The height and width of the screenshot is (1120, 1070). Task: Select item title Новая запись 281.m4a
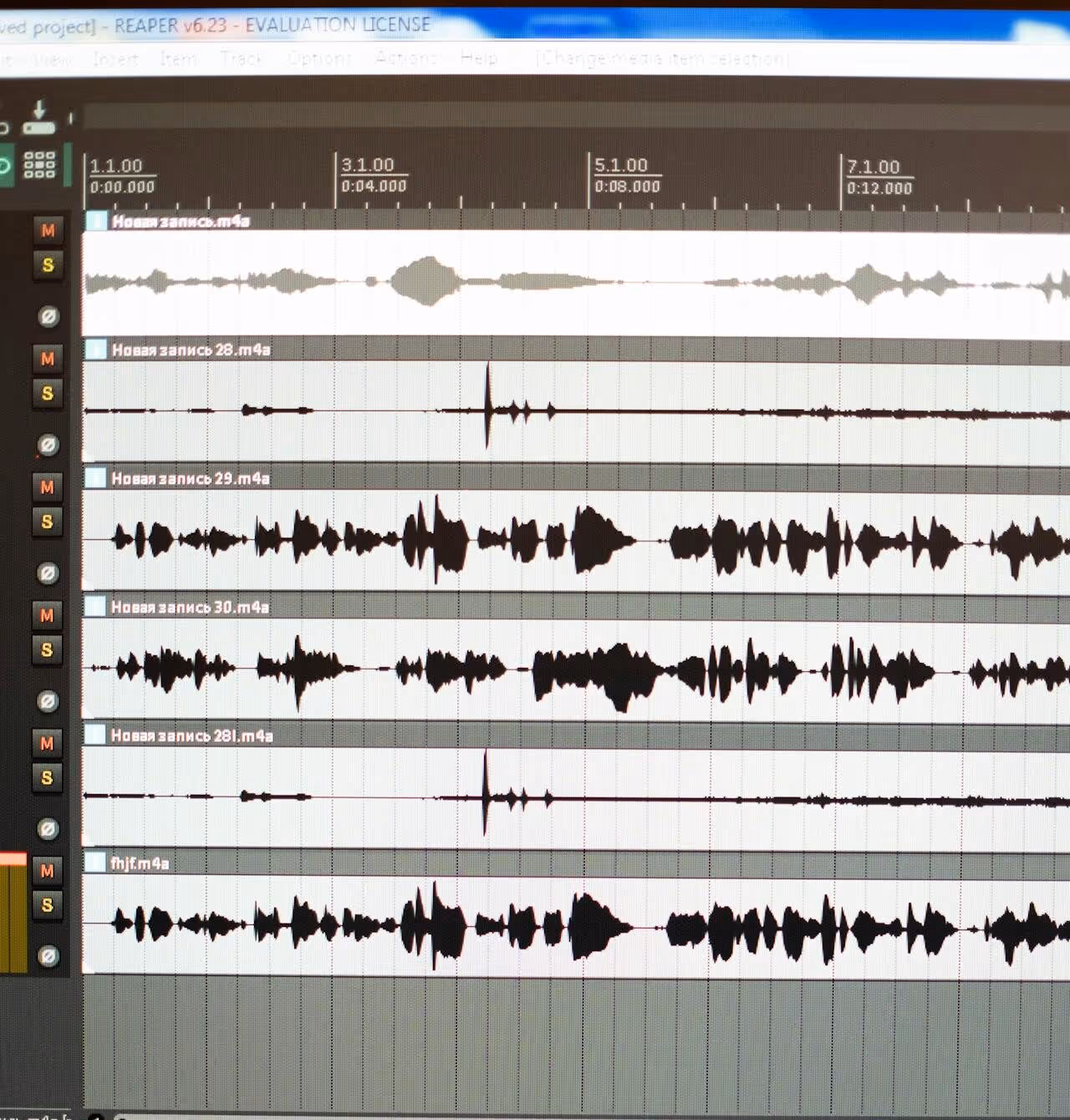coord(192,736)
